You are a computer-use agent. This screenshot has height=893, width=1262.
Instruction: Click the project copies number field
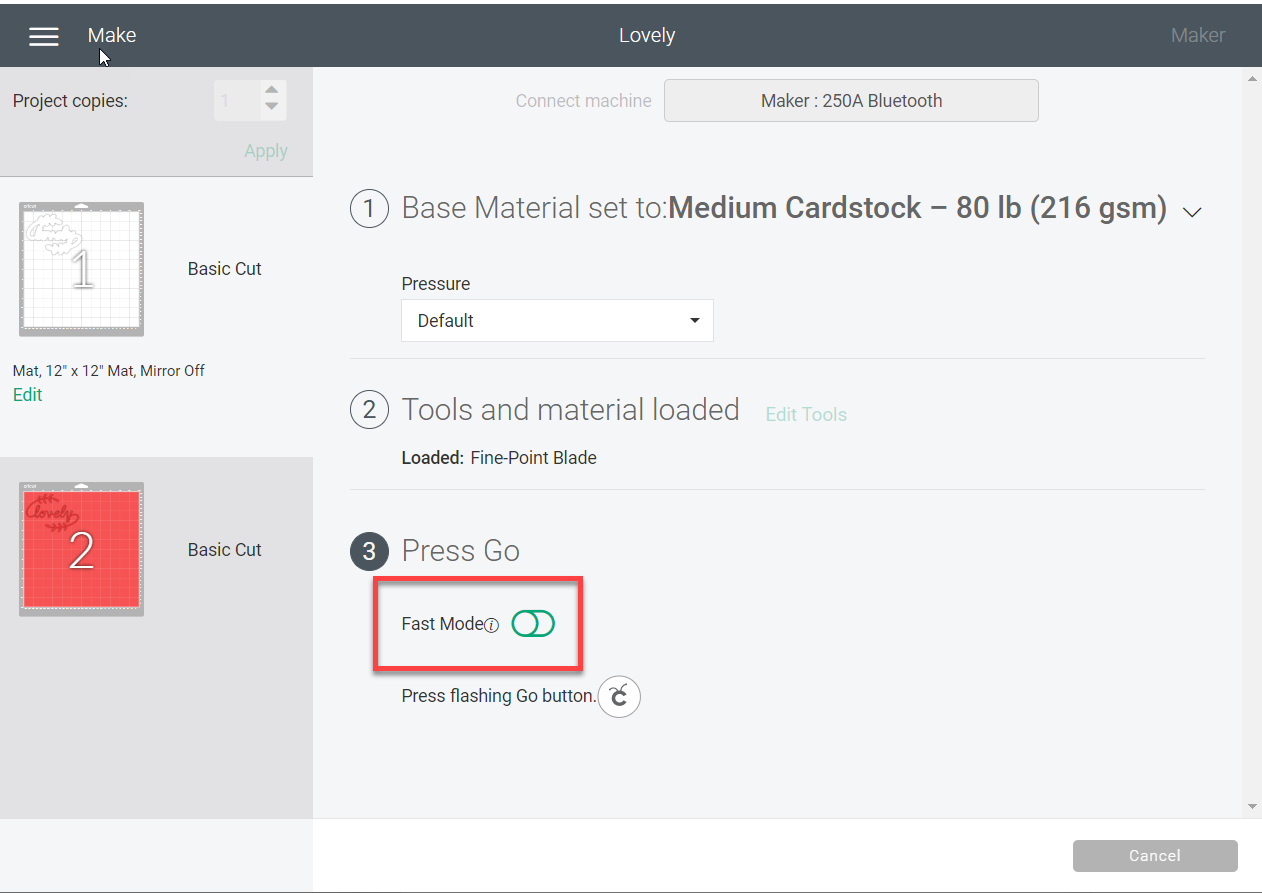click(x=237, y=100)
